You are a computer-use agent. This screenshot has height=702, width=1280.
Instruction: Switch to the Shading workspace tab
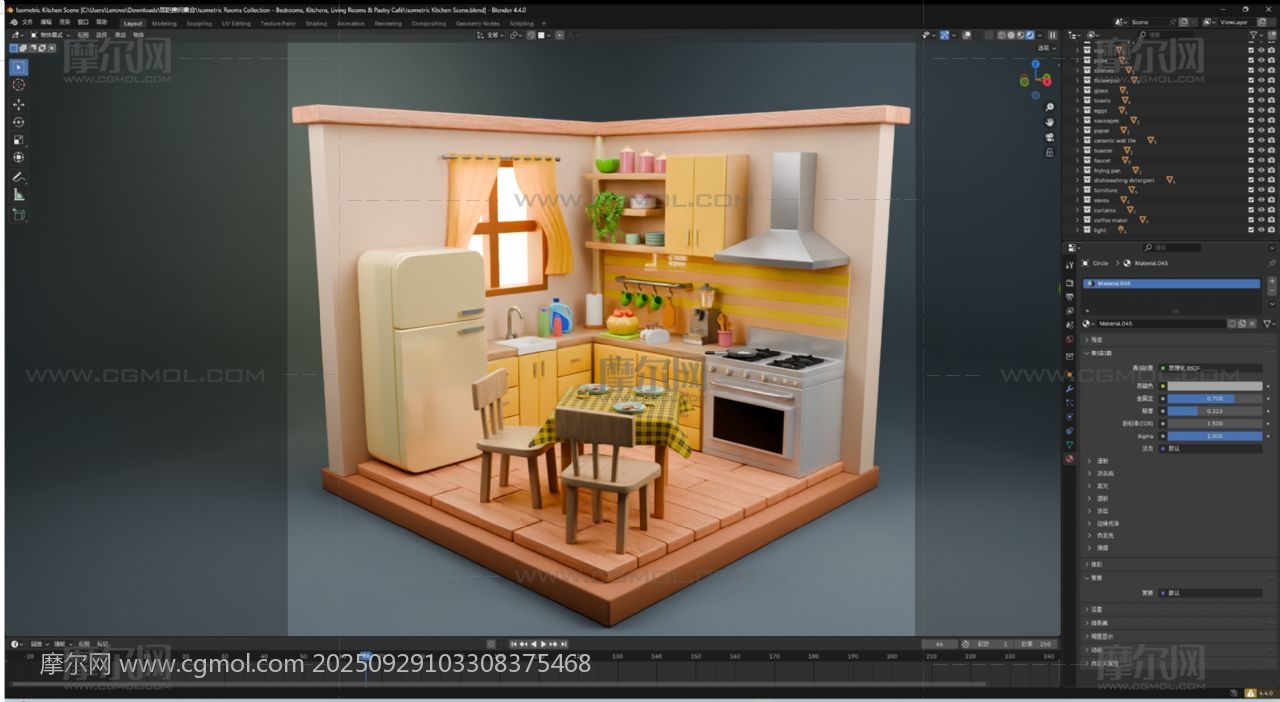point(316,23)
